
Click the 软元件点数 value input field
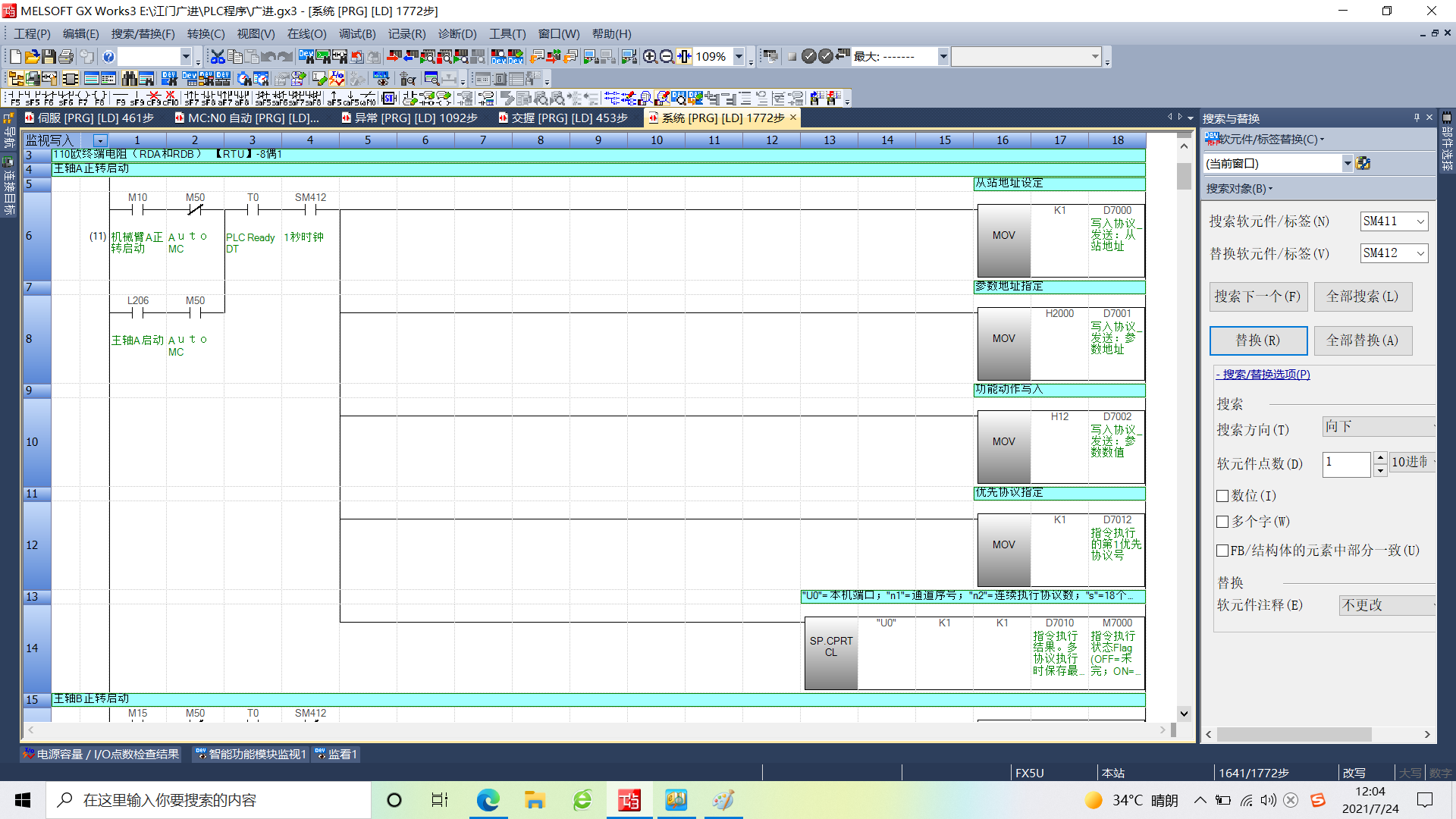pos(1345,463)
